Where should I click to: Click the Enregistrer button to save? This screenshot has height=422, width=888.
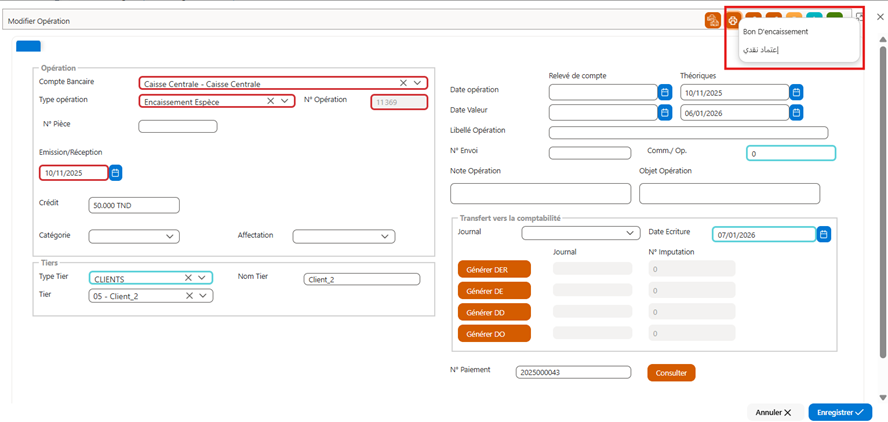[840, 412]
